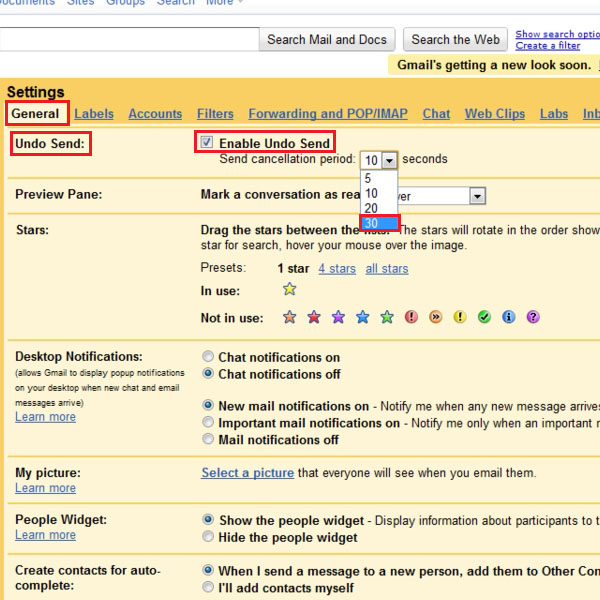The height and width of the screenshot is (600, 600).
Task: Choose the purple question mark icon
Action: pyautogui.click(x=533, y=317)
